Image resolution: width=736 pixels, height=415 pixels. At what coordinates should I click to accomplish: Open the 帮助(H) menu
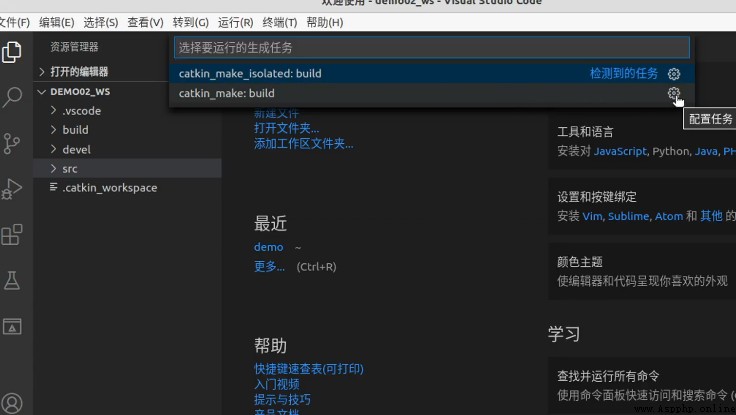(324, 23)
